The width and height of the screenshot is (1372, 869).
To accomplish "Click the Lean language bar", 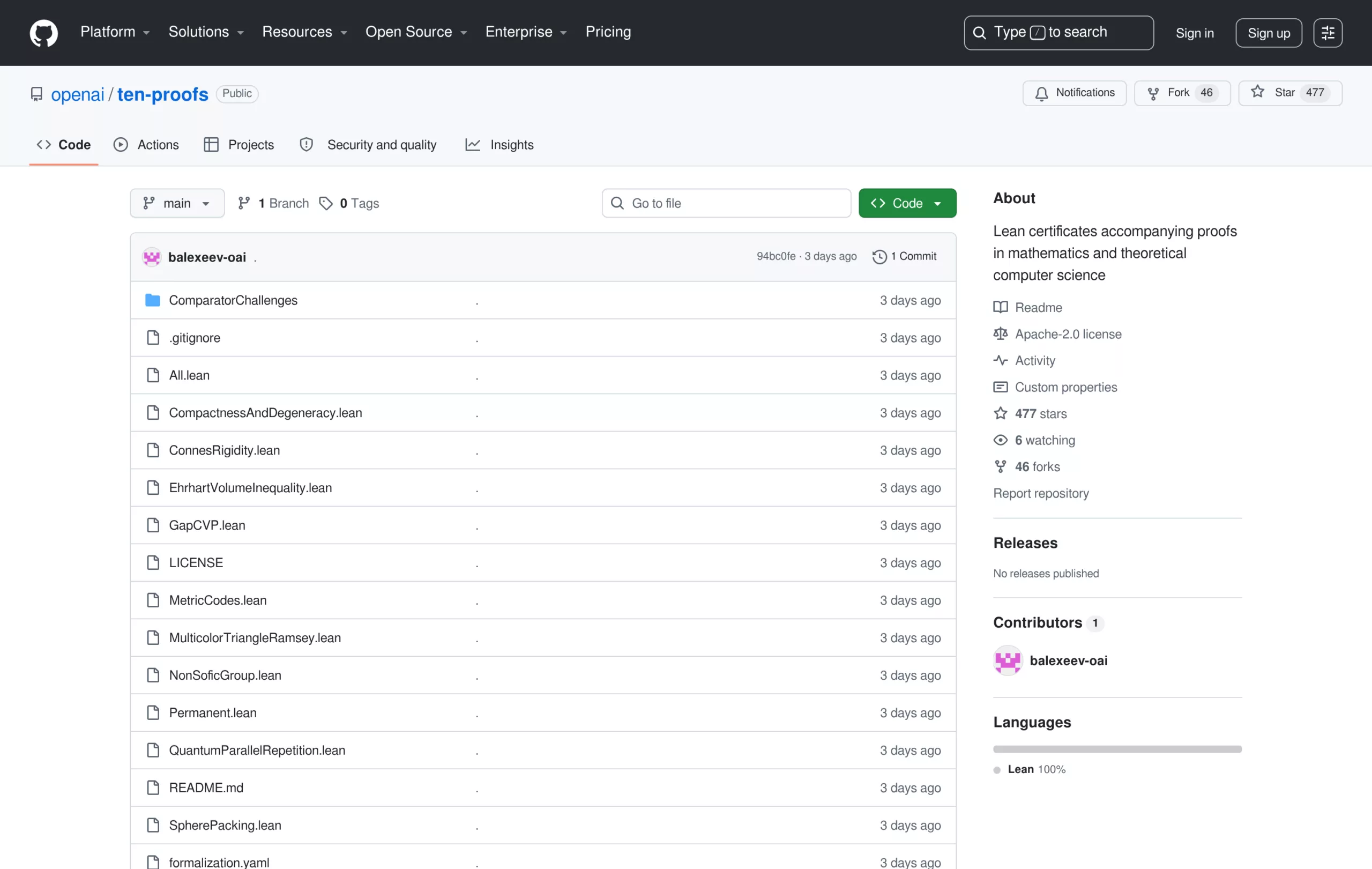I will 1117,749.
